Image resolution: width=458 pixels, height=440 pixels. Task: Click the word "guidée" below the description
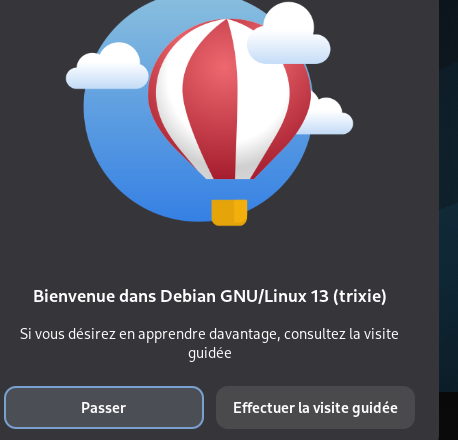(x=210, y=353)
